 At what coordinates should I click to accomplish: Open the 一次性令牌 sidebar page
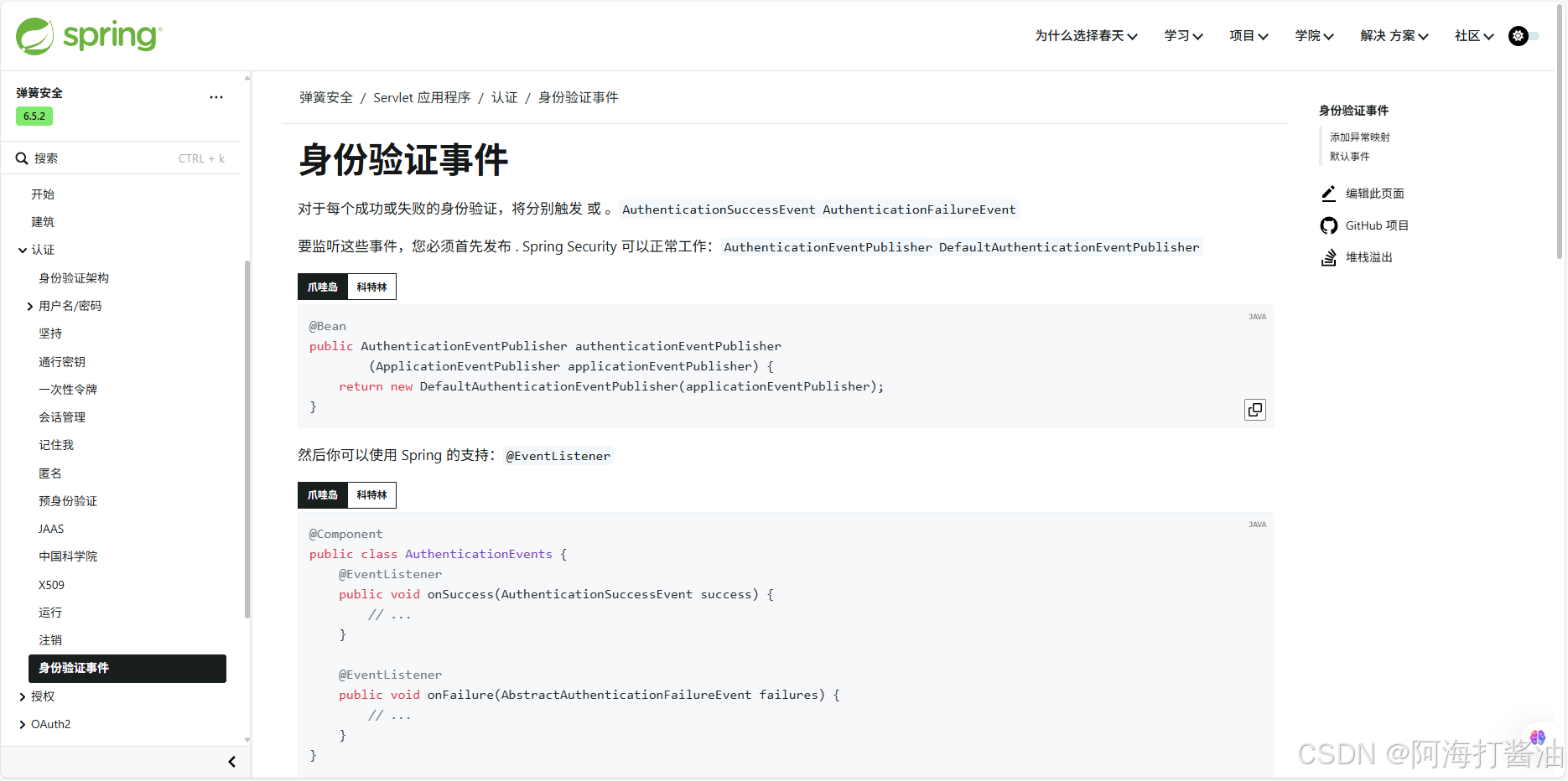click(68, 390)
